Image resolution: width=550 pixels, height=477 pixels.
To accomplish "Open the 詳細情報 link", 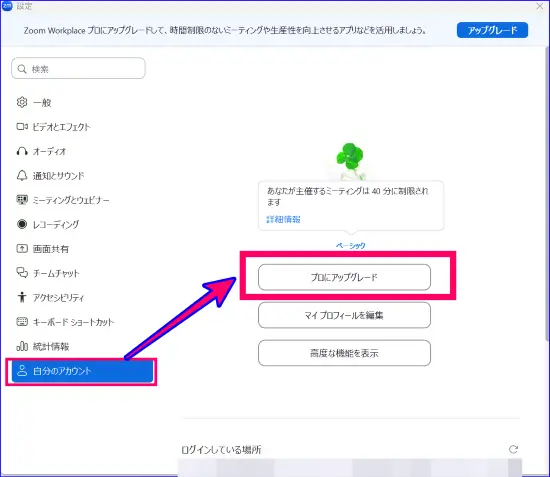I will (283, 220).
